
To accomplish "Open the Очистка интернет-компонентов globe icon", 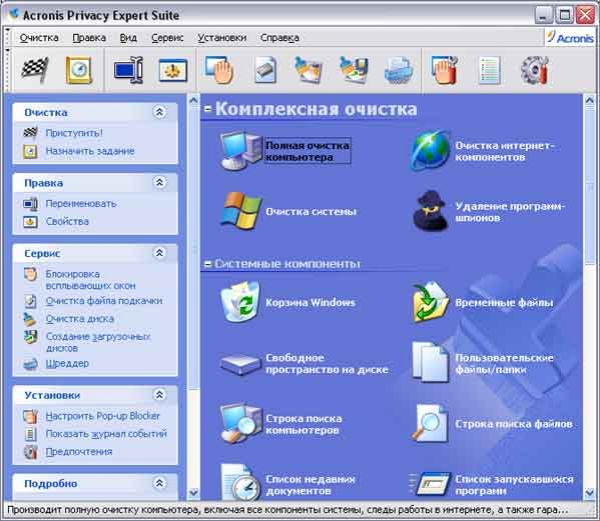I will coord(430,151).
